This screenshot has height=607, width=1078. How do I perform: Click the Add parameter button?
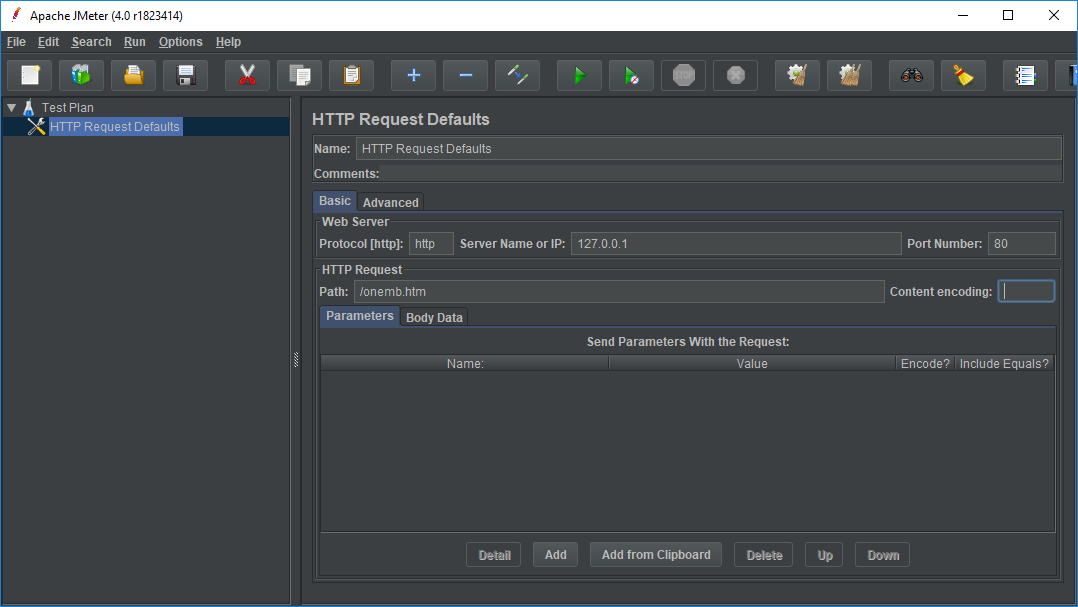(555, 555)
